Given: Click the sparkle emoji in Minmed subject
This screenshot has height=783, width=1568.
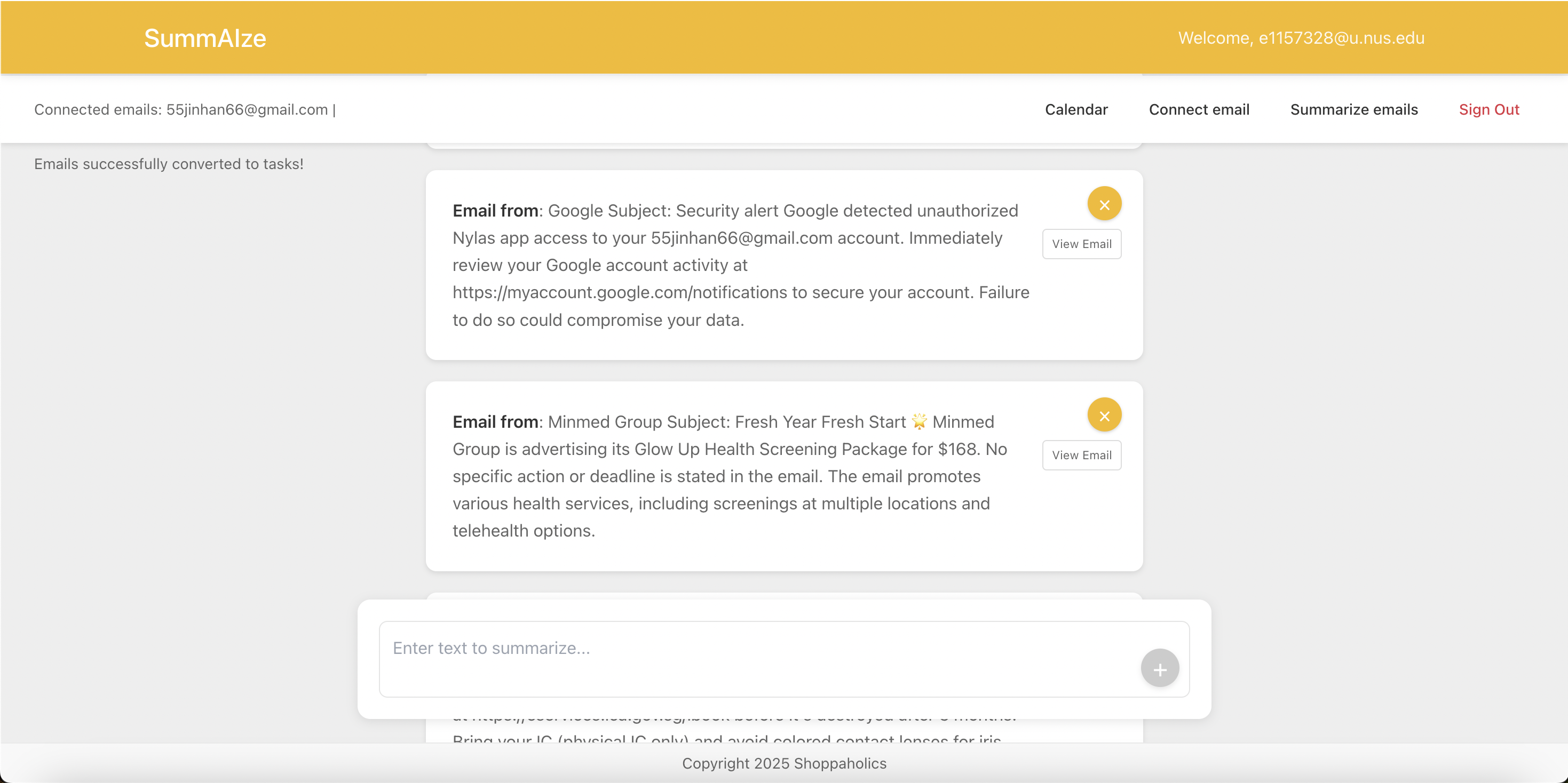Looking at the screenshot, I should [918, 421].
